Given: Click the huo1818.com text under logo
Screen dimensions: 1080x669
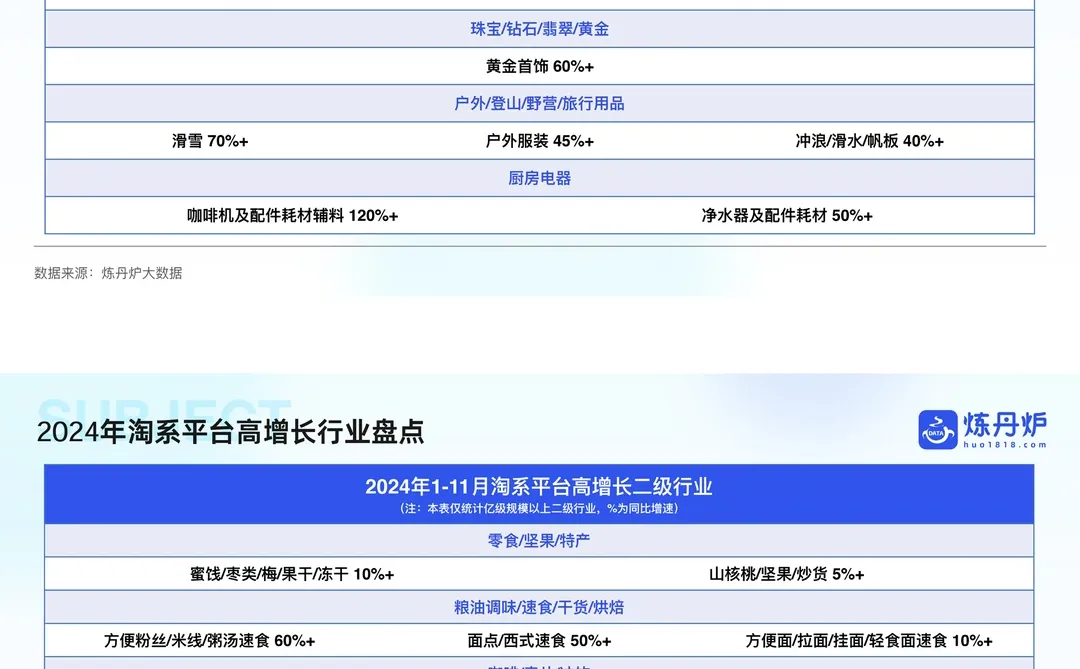Looking at the screenshot, I should (1005, 445).
